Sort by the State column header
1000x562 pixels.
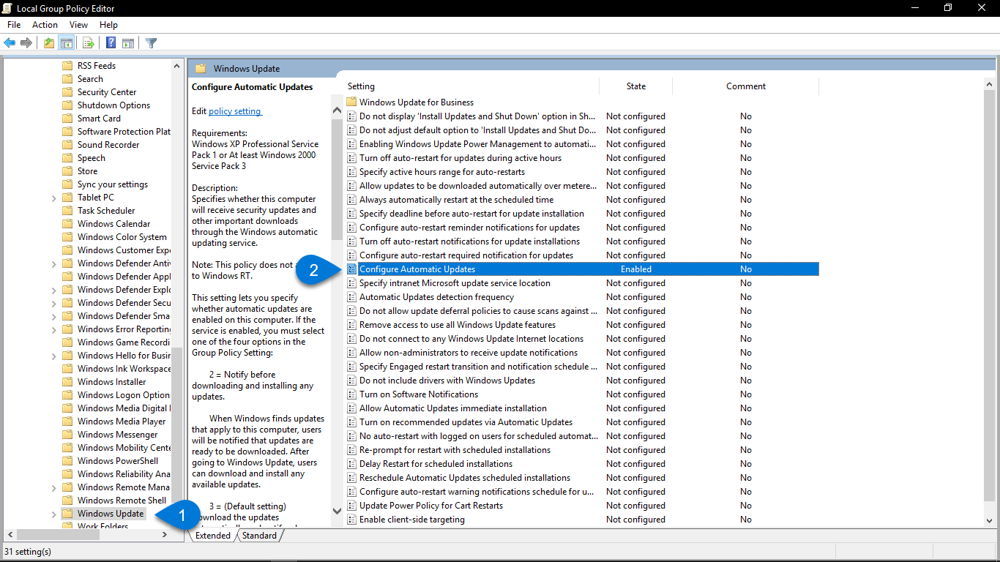pyautogui.click(x=636, y=86)
